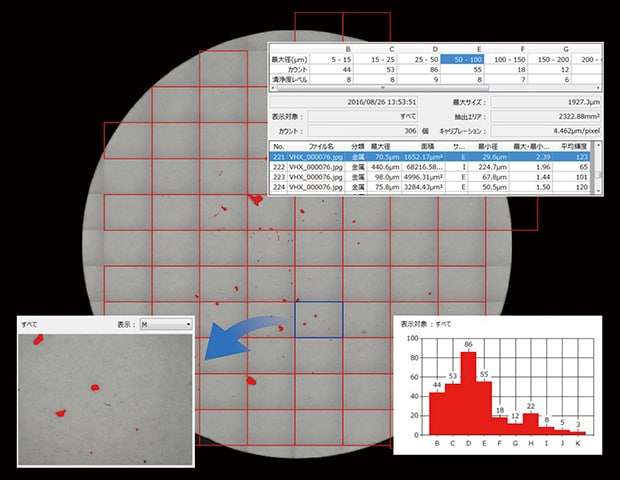Click the カウント field showing 306
This screenshot has width=620, height=480.
[363, 131]
